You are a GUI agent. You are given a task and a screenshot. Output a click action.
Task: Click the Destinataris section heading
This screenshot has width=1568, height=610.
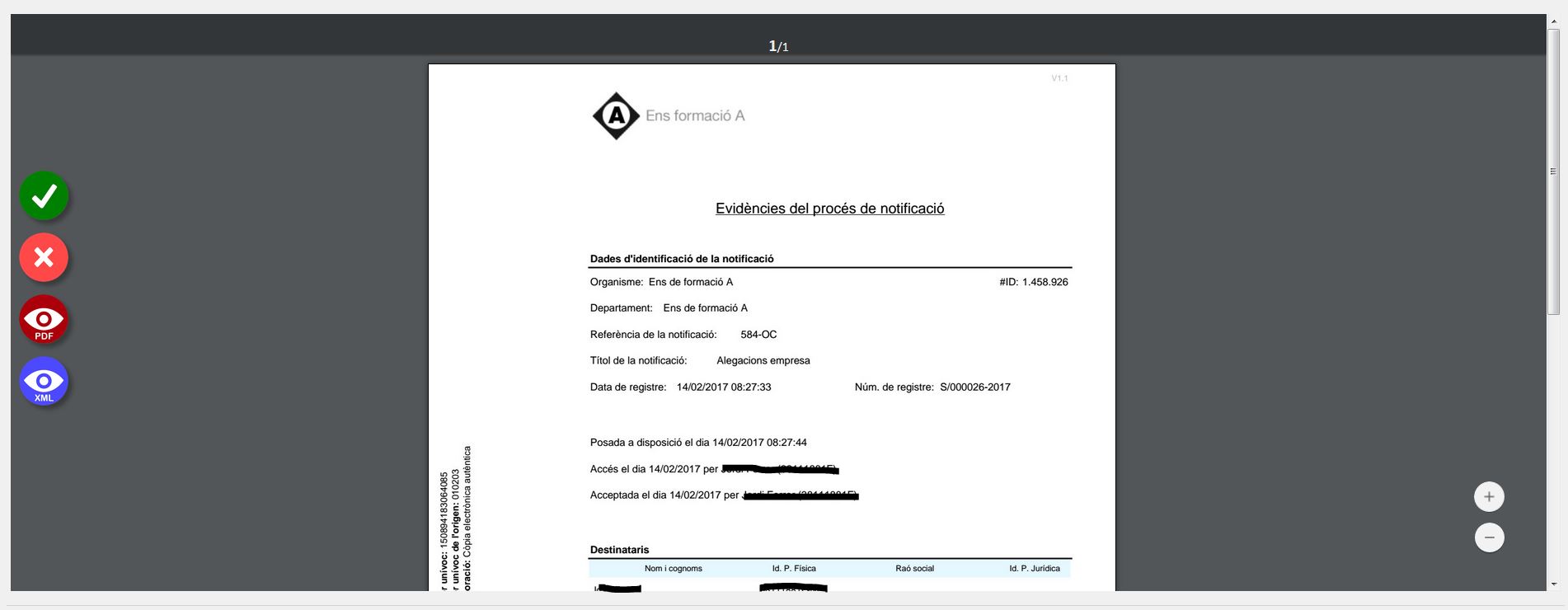coord(619,550)
